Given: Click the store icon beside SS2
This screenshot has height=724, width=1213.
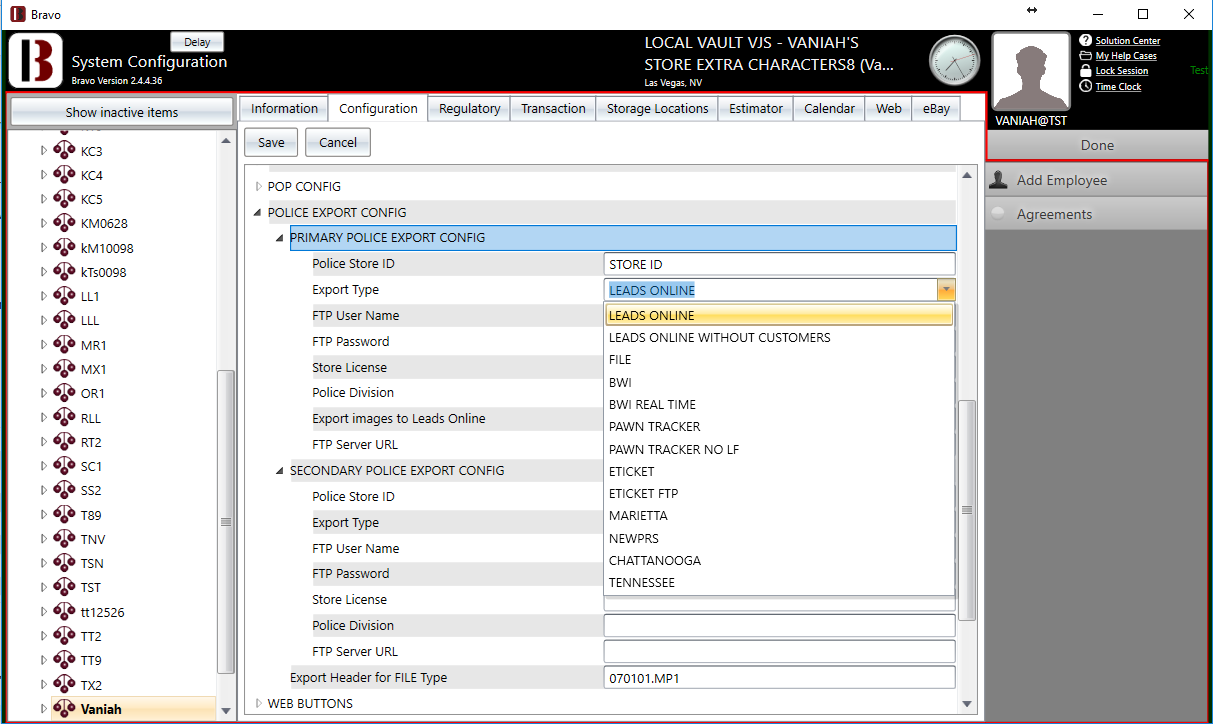Looking at the screenshot, I should point(65,490).
